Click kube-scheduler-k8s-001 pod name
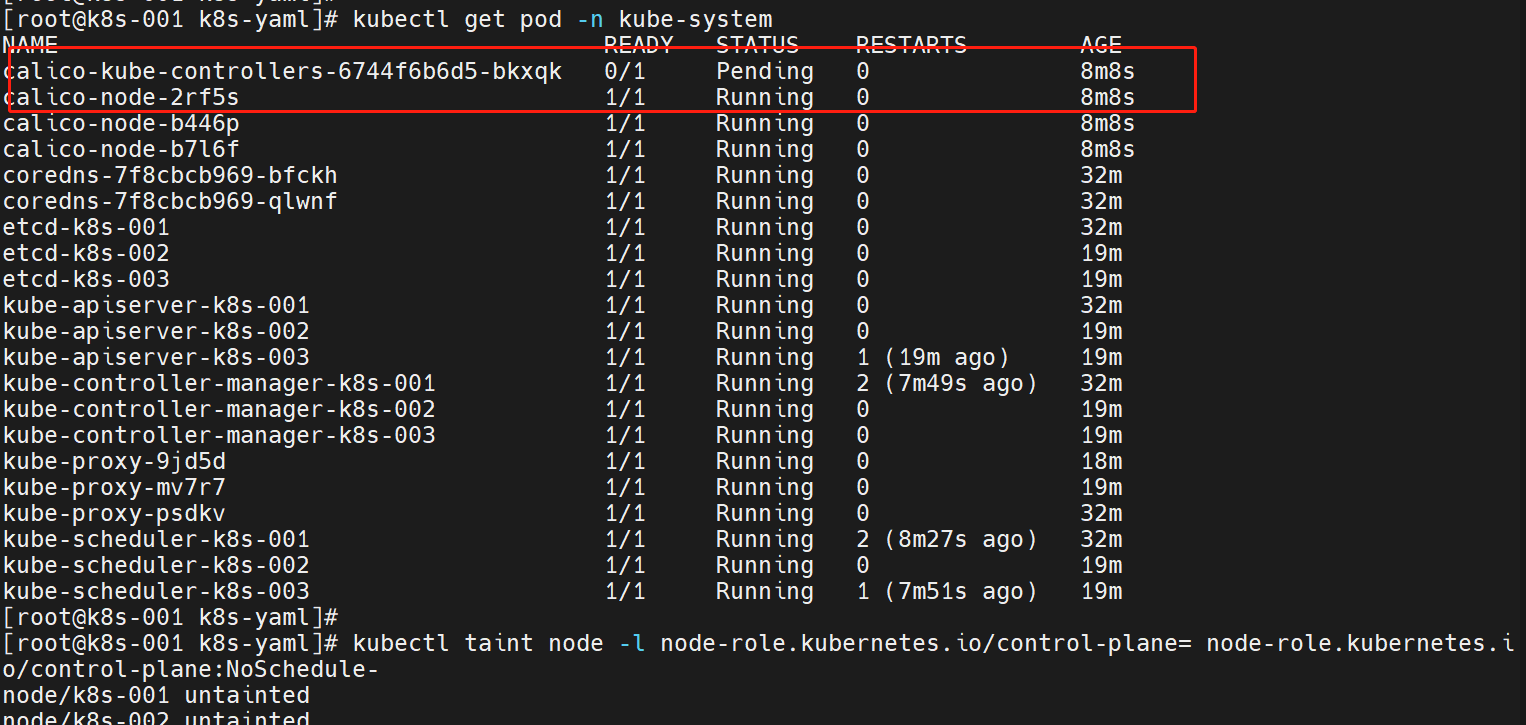The height and width of the screenshot is (725, 1526). pos(156,539)
